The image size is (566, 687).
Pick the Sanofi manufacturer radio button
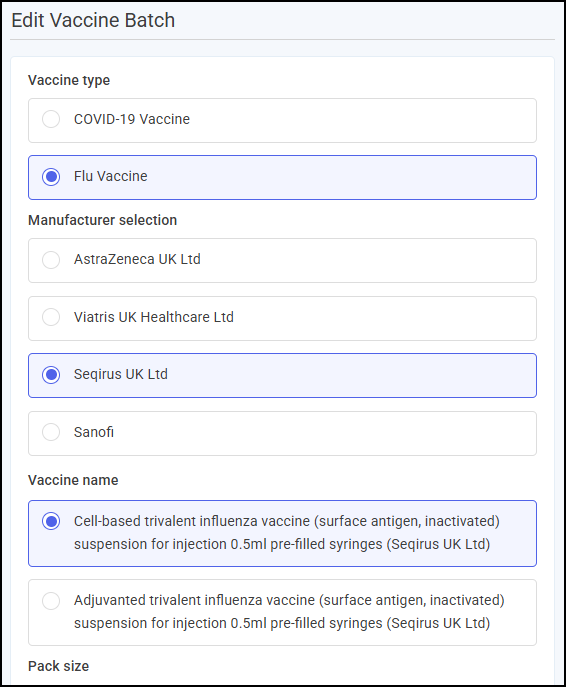pyautogui.click(x=51, y=432)
